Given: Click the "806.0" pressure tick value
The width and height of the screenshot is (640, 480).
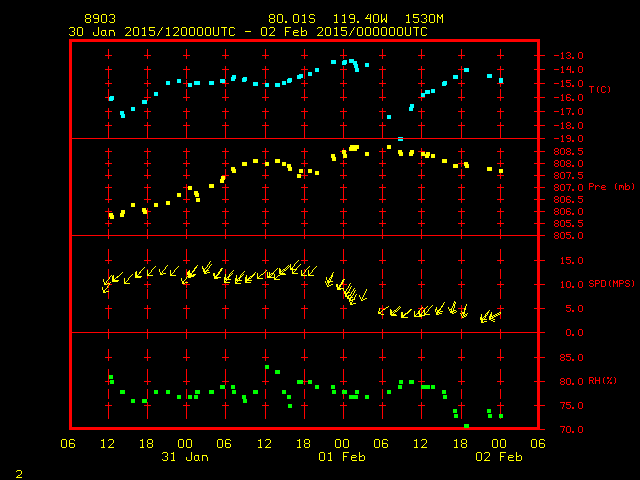Looking at the screenshot, I should pyautogui.click(x=569, y=211).
